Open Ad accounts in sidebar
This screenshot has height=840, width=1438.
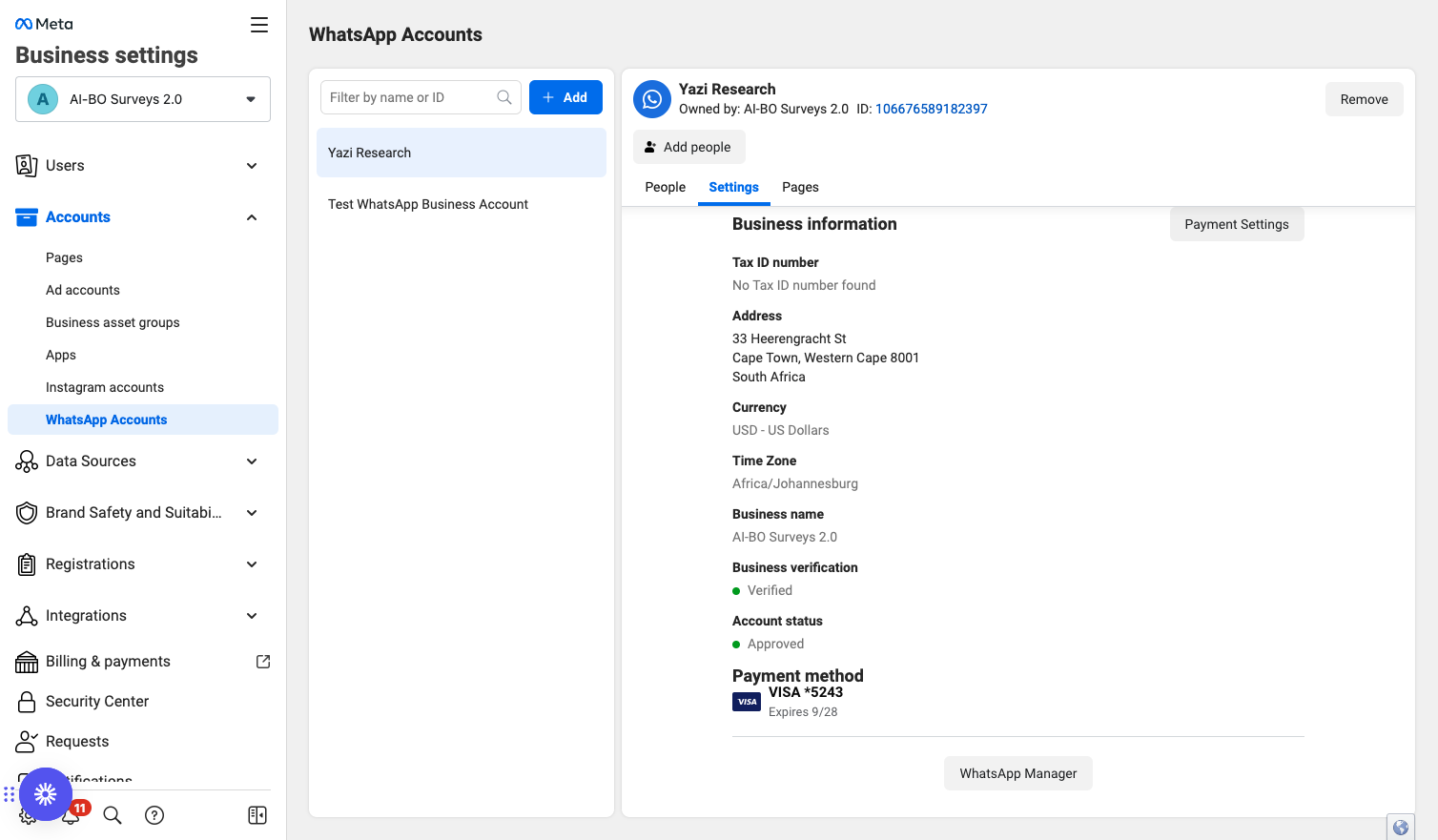point(83,290)
